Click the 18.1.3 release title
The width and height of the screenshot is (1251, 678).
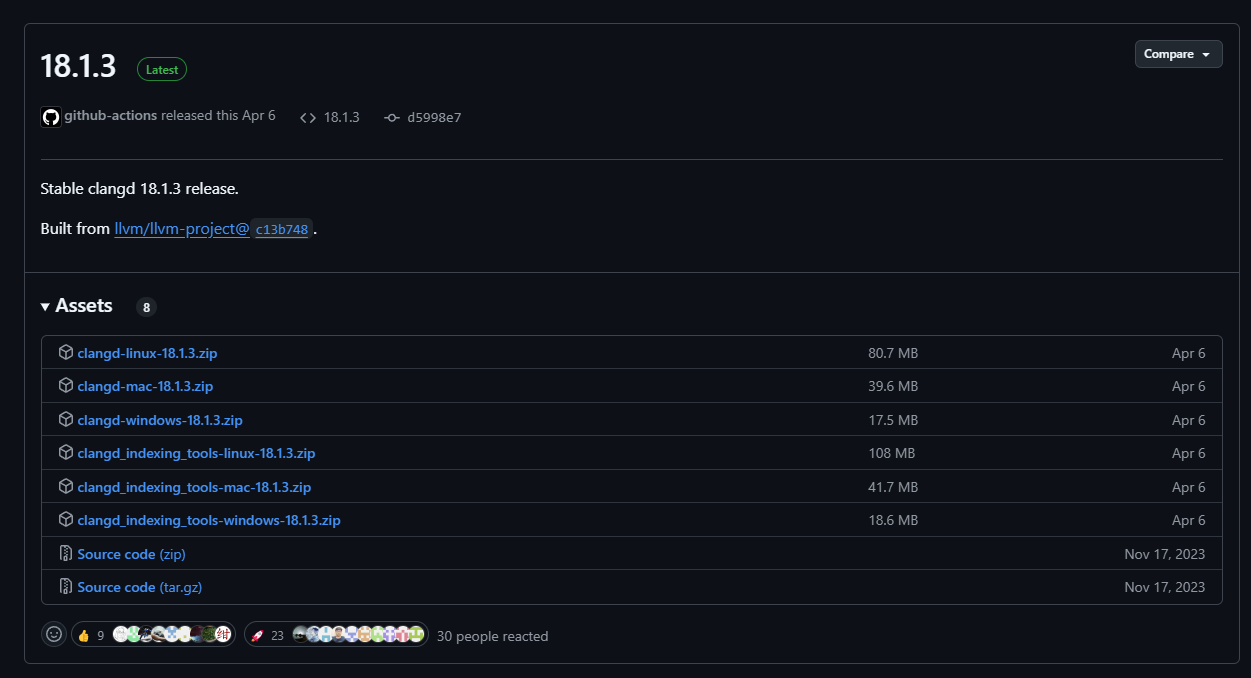point(78,67)
